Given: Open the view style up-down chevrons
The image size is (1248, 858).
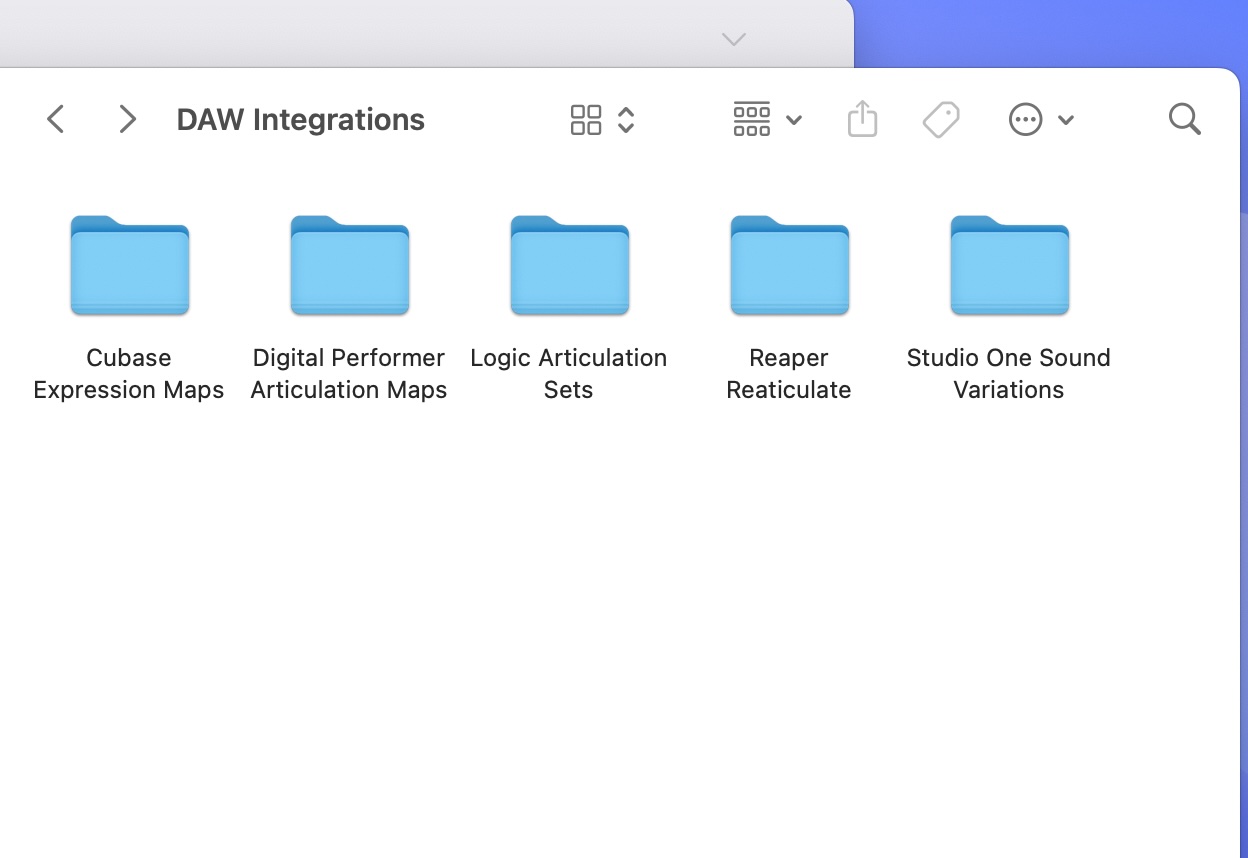Looking at the screenshot, I should 626,120.
